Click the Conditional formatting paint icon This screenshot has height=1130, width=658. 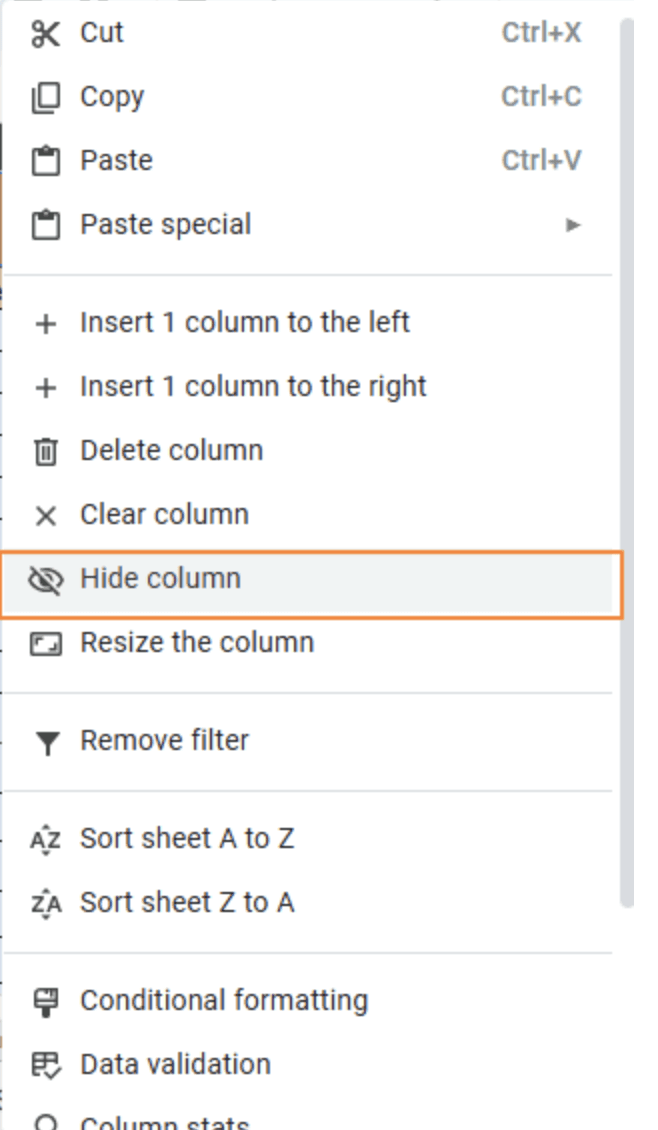pos(46,1002)
